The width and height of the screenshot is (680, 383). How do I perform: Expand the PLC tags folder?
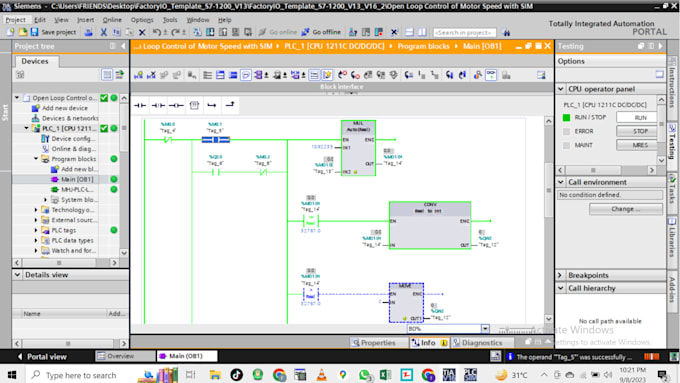click(36, 230)
